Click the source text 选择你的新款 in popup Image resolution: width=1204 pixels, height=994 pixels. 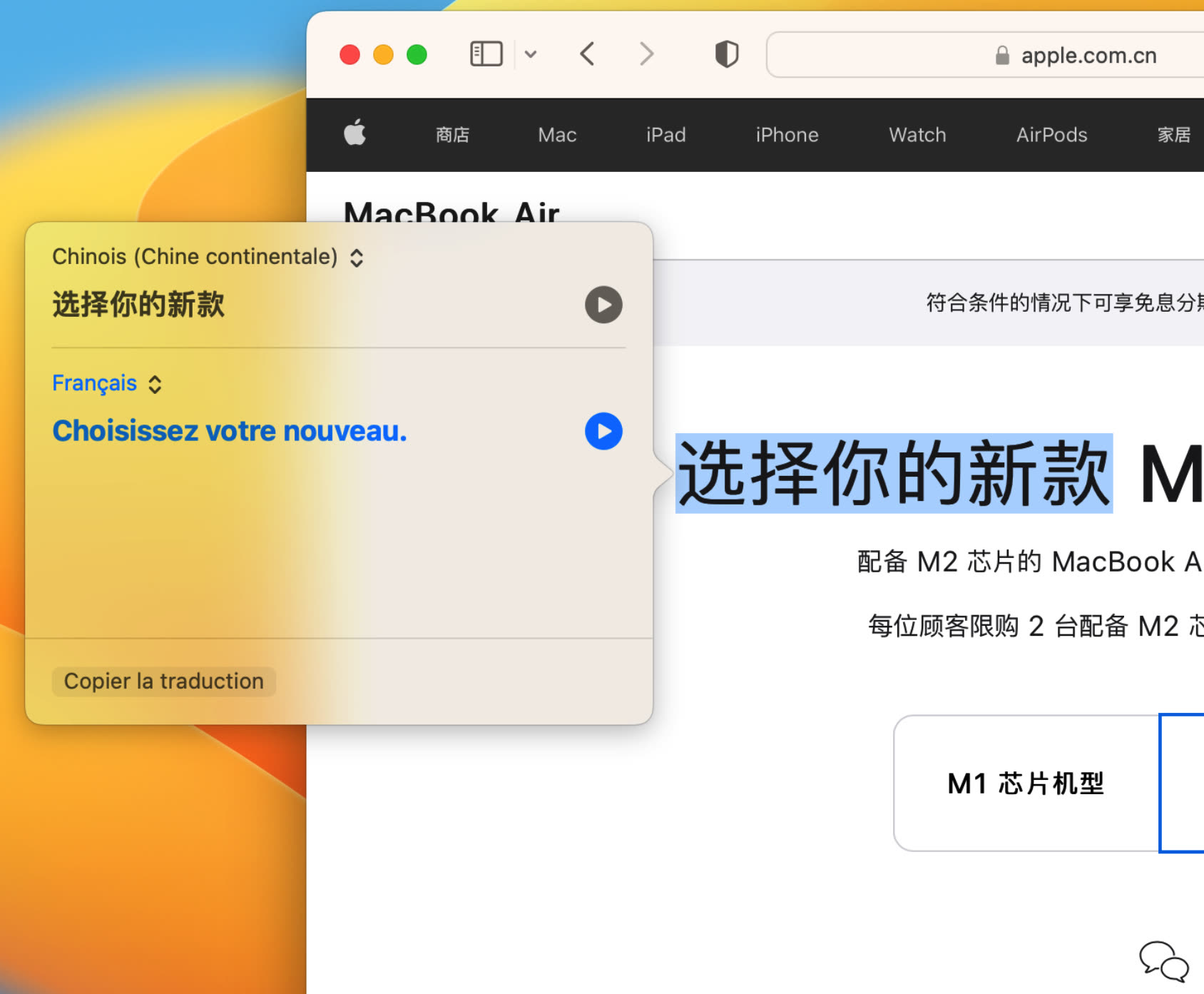[138, 305]
